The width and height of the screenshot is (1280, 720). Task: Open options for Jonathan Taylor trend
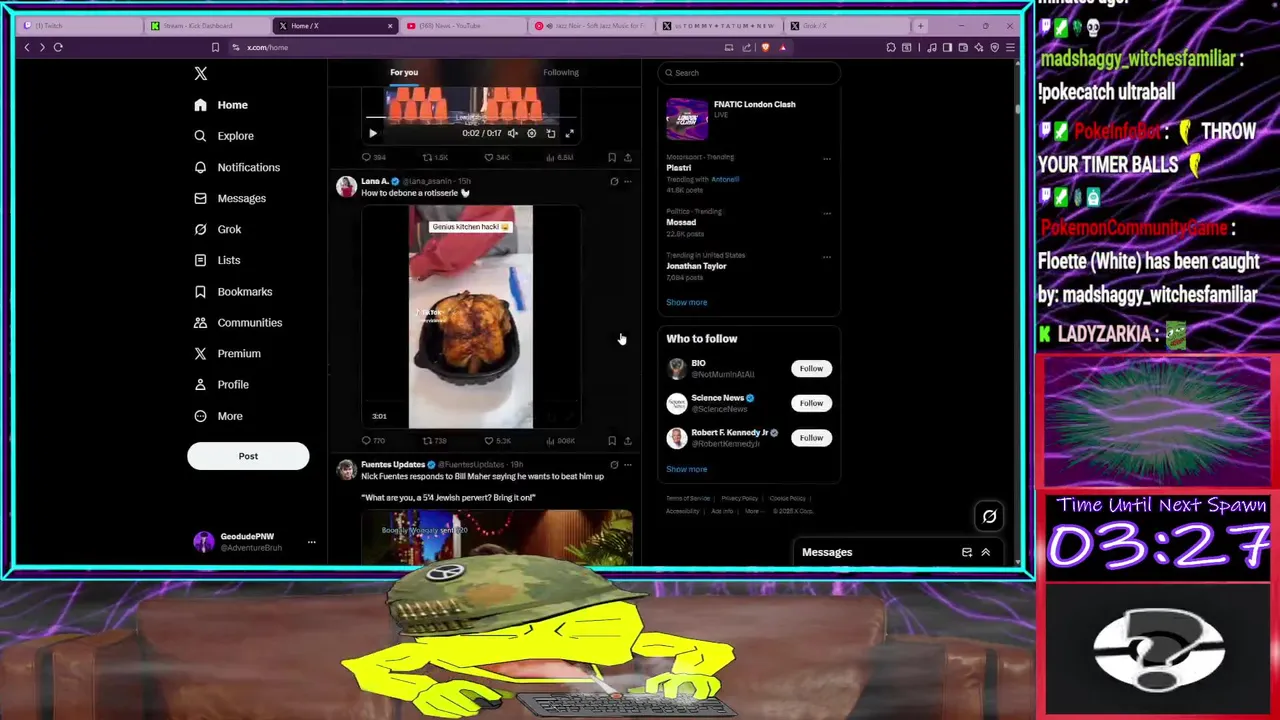point(826,256)
